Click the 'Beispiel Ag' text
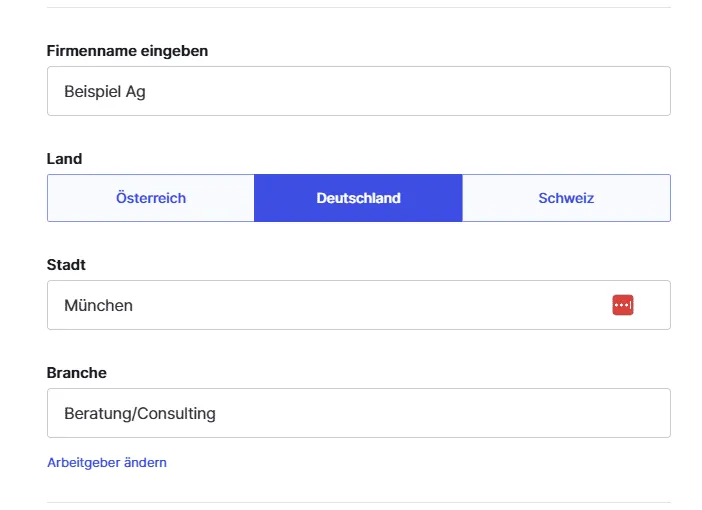702x510 pixels. click(105, 92)
